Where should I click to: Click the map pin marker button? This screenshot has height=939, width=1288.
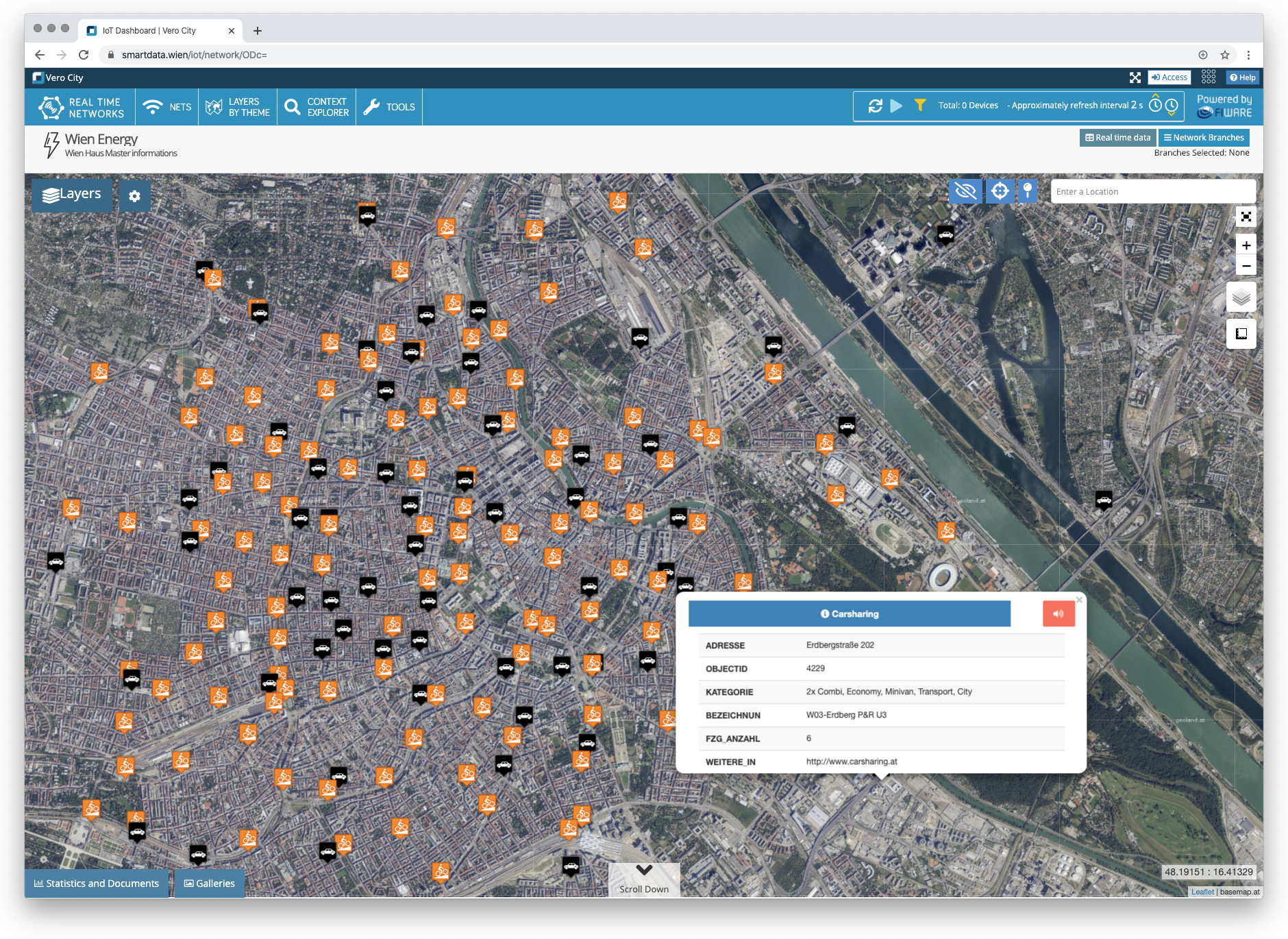coord(1028,191)
